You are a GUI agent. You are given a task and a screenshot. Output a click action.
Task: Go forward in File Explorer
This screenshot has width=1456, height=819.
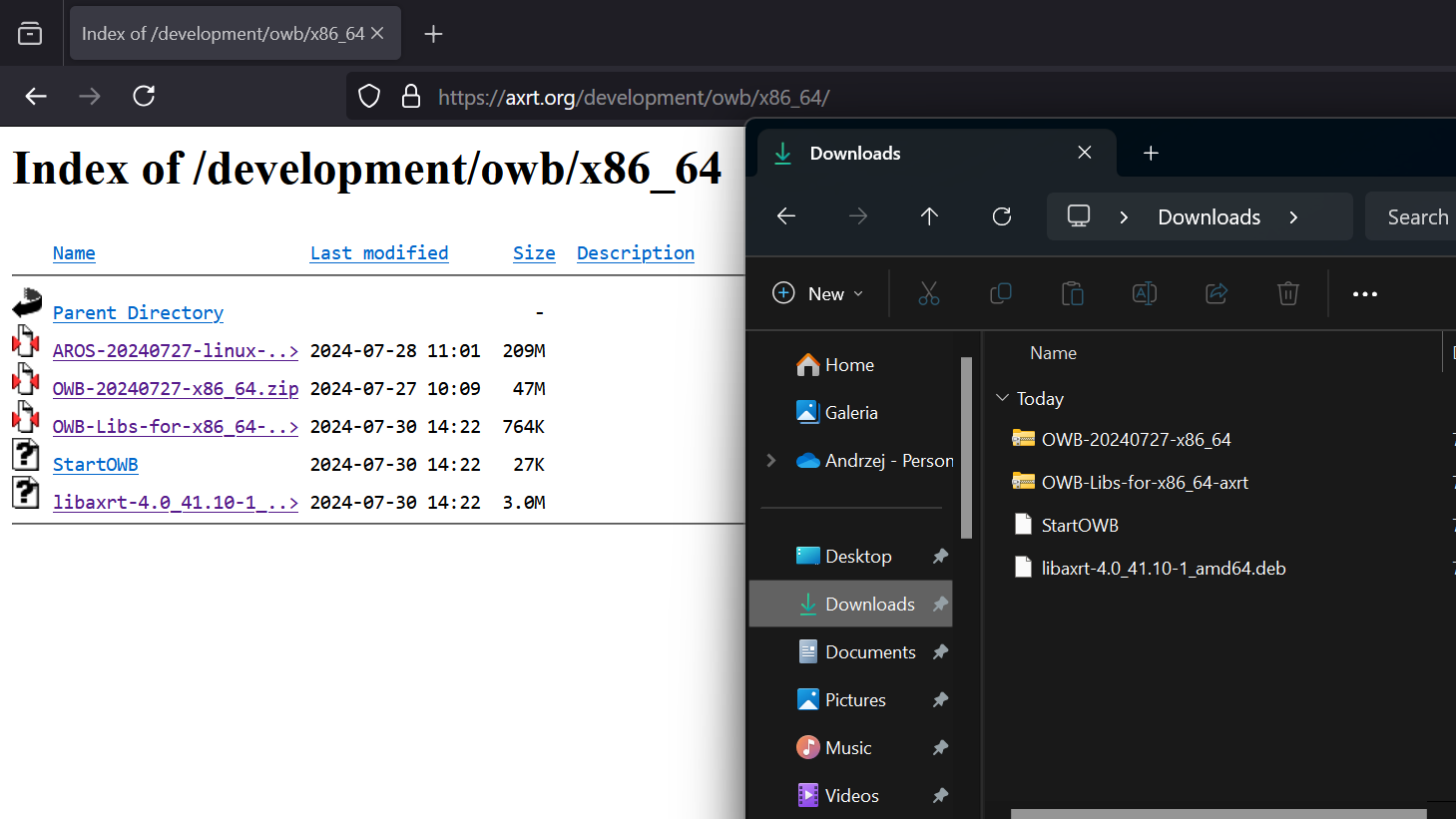pyautogui.click(x=858, y=216)
